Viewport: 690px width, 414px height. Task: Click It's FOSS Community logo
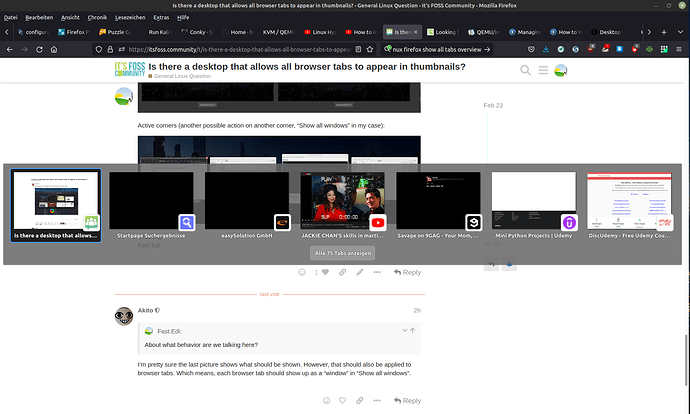pyautogui.click(x=130, y=70)
